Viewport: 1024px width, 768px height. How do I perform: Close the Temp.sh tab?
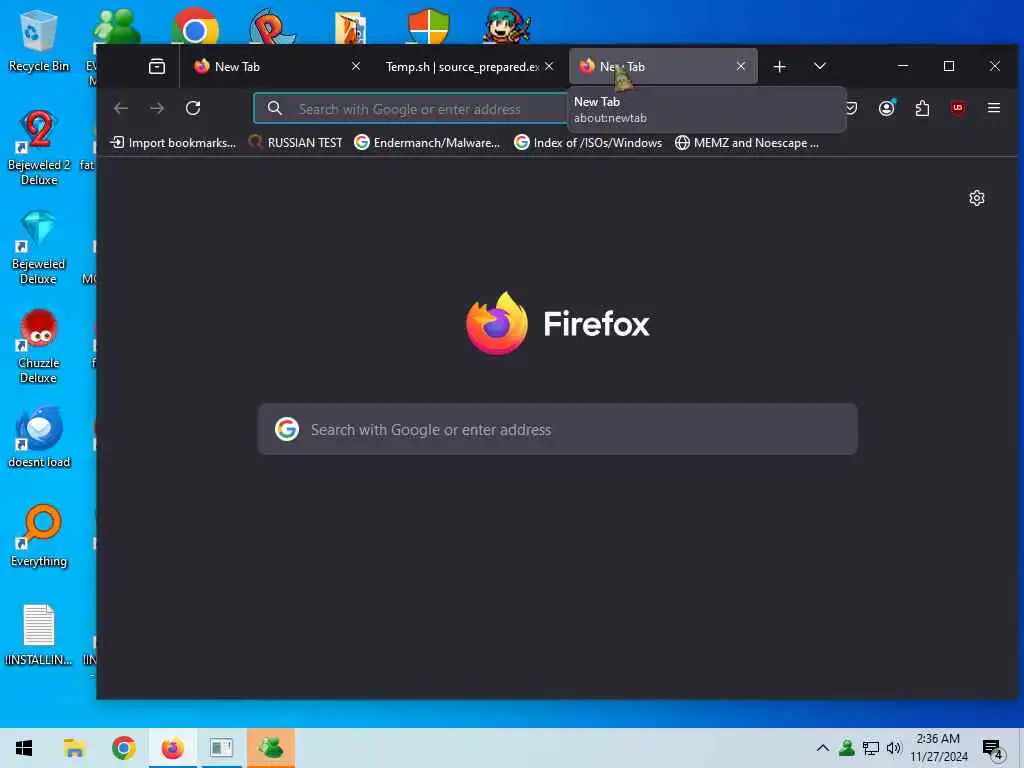(549, 66)
